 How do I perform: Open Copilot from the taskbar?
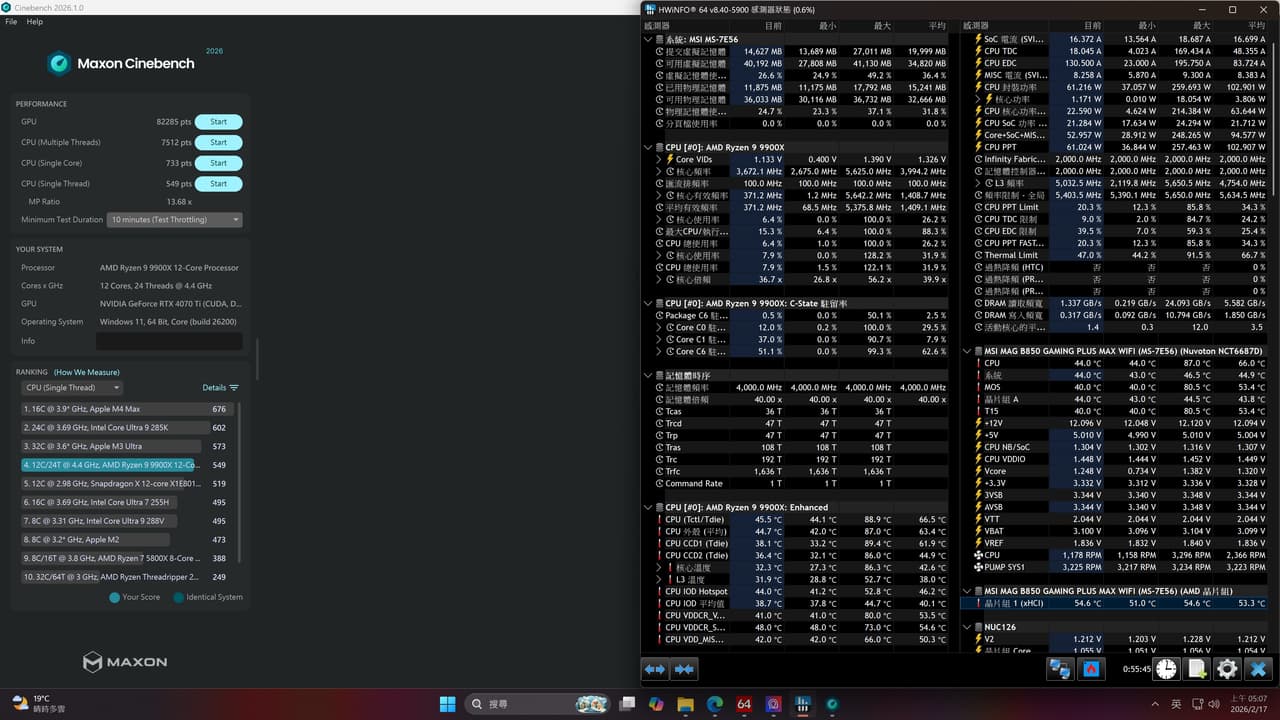[656, 704]
